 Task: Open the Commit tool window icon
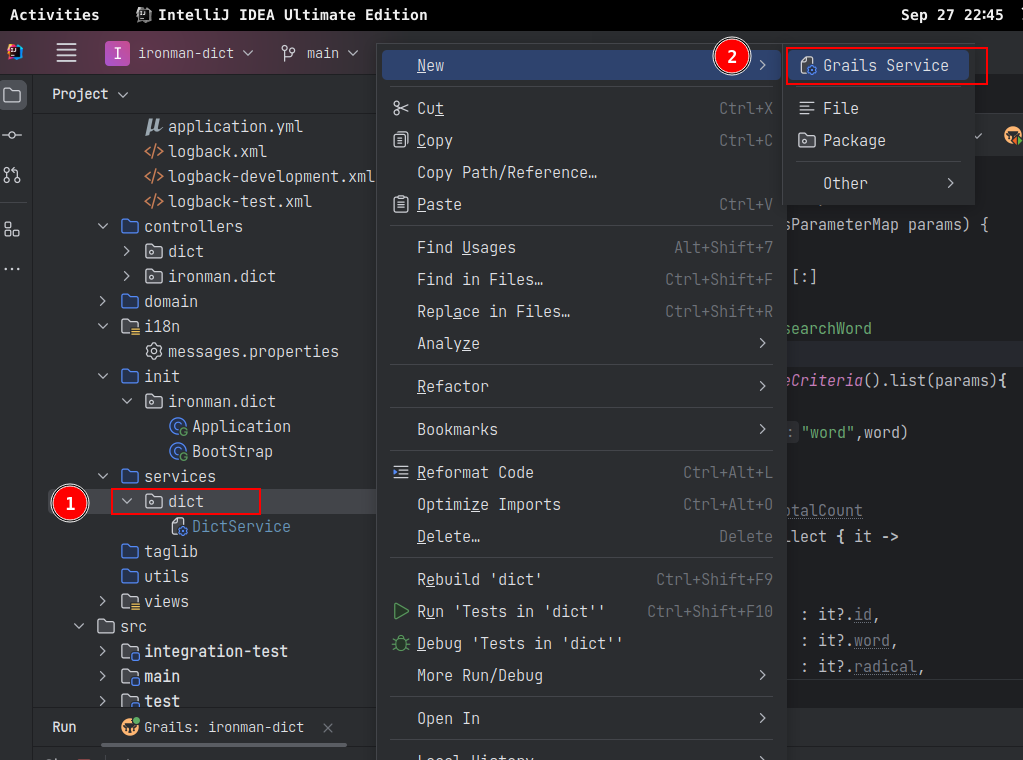tap(12, 135)
